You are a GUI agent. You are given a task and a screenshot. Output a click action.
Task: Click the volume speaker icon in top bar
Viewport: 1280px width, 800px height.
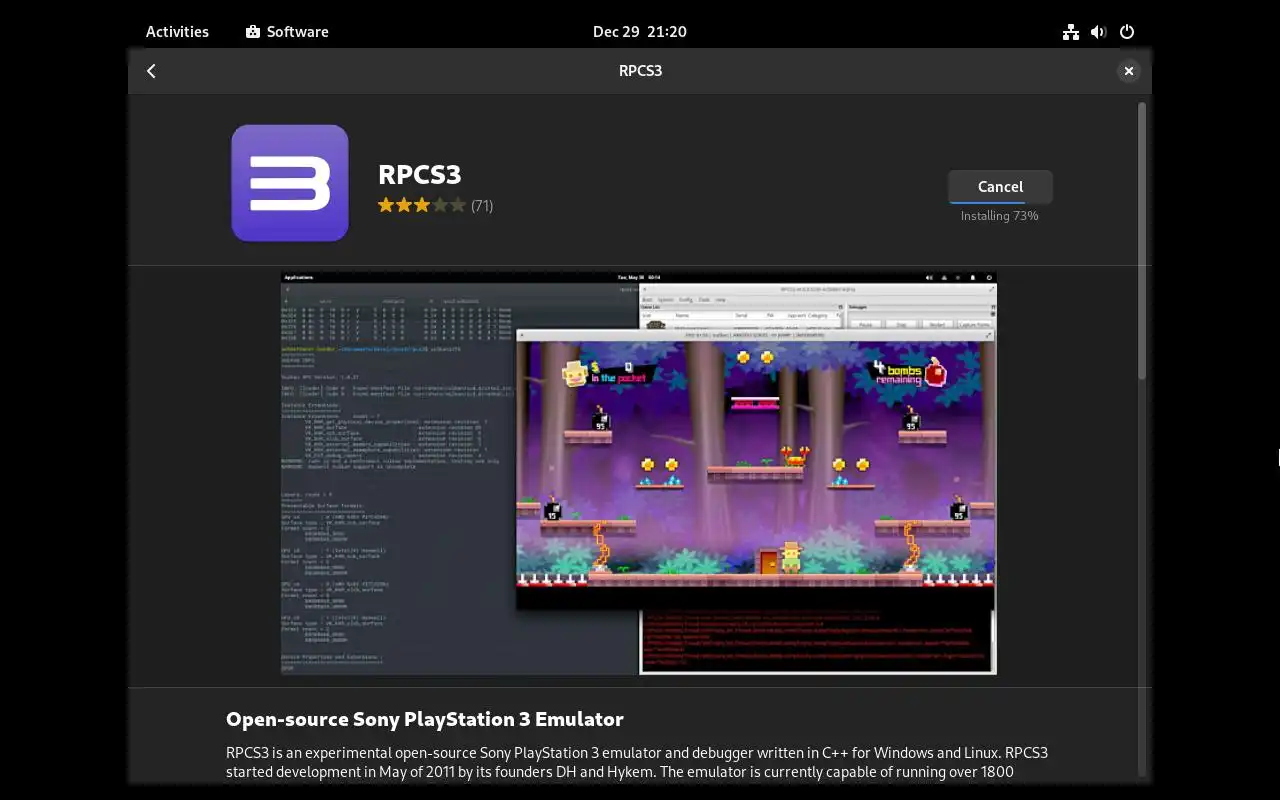pos(1098,32)
